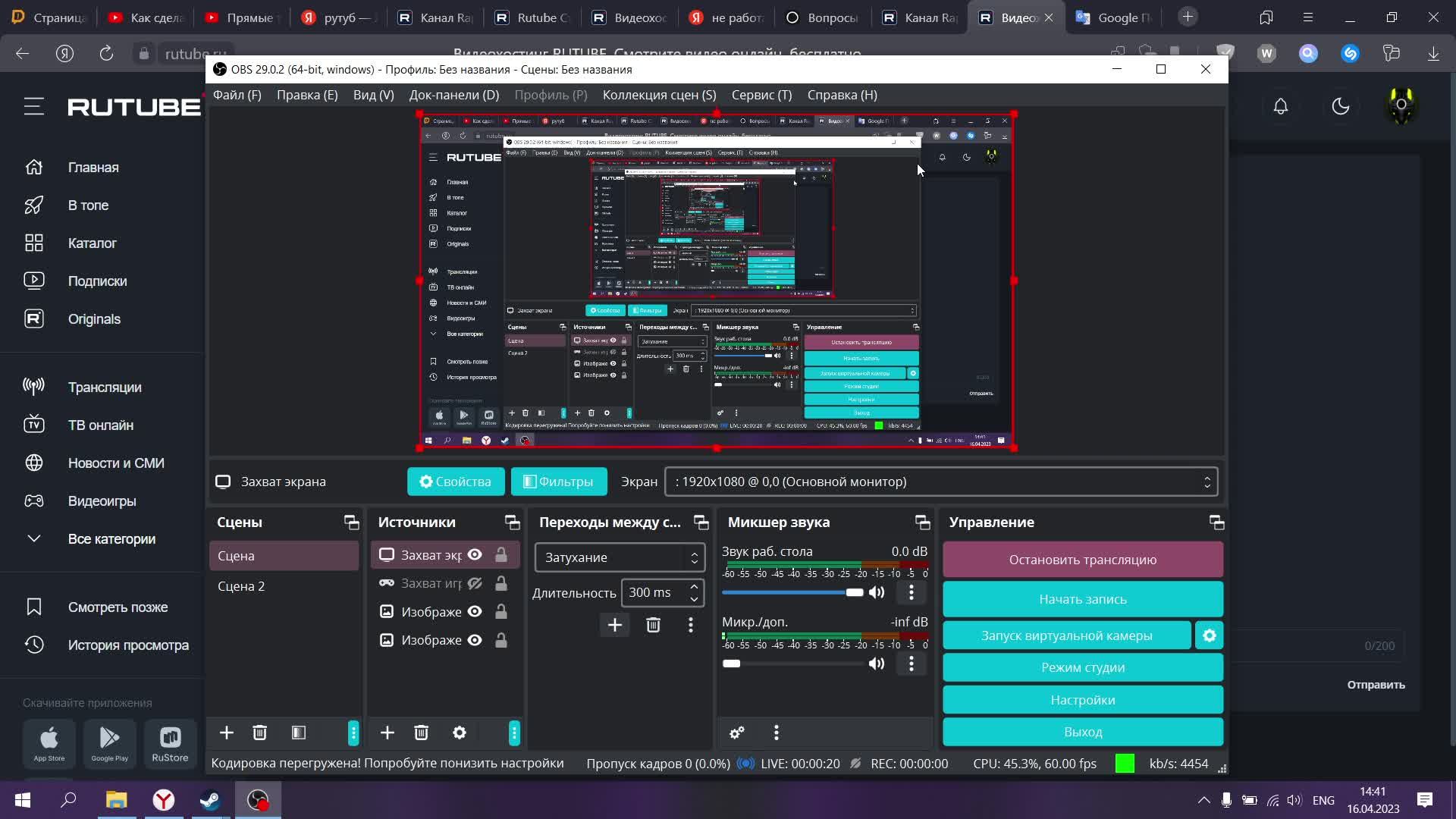
Task: Lock the Захват экрана source
Action: (x=501, y=555)
